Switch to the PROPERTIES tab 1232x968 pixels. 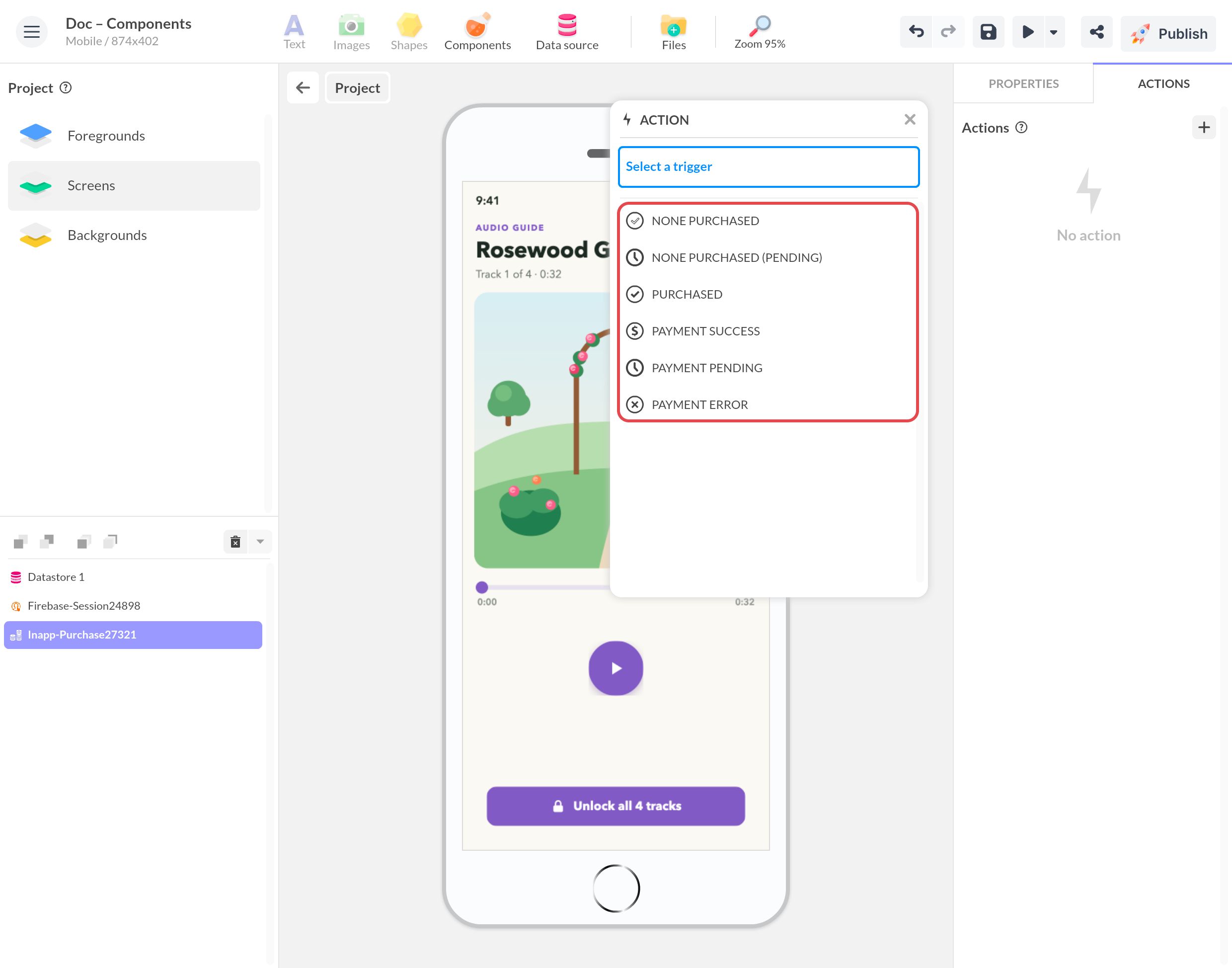1023,83
